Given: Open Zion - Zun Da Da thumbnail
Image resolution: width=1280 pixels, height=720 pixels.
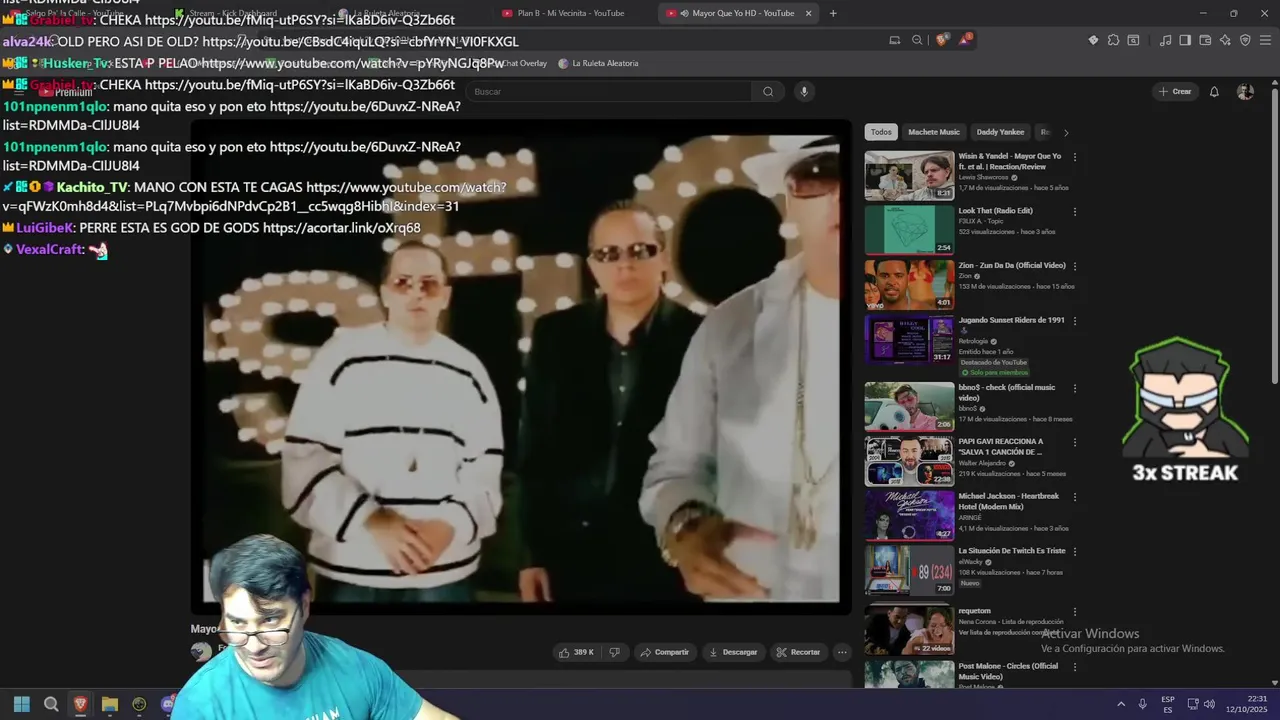Looking at the screenshot, I should click(x=909, y=285).
